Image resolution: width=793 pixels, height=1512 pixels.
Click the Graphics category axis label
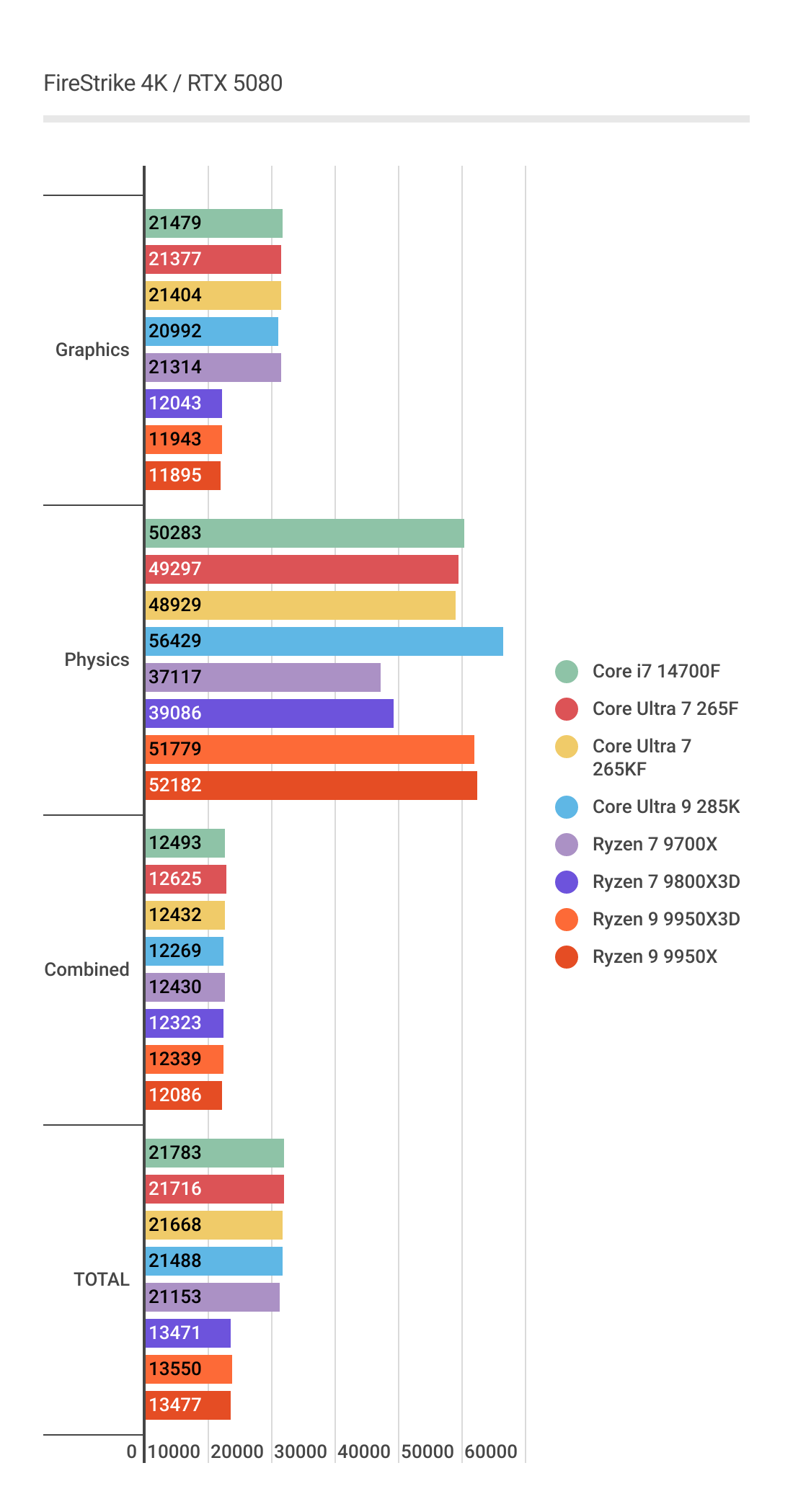tap(92, 350)
